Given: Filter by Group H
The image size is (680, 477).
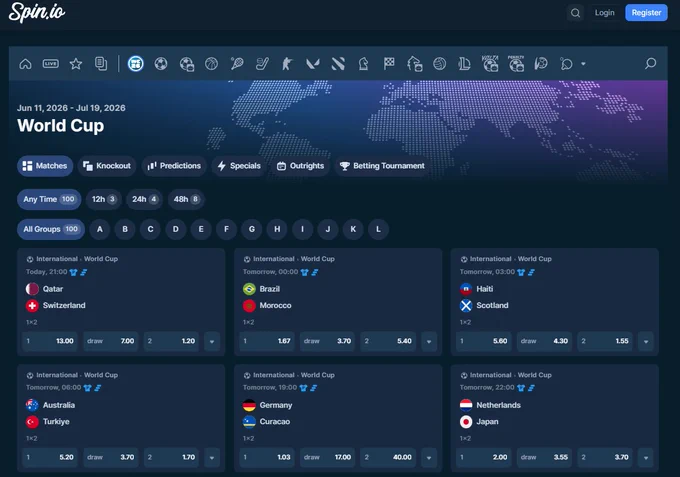Looking at the screenshot, I should coord(277,229).
